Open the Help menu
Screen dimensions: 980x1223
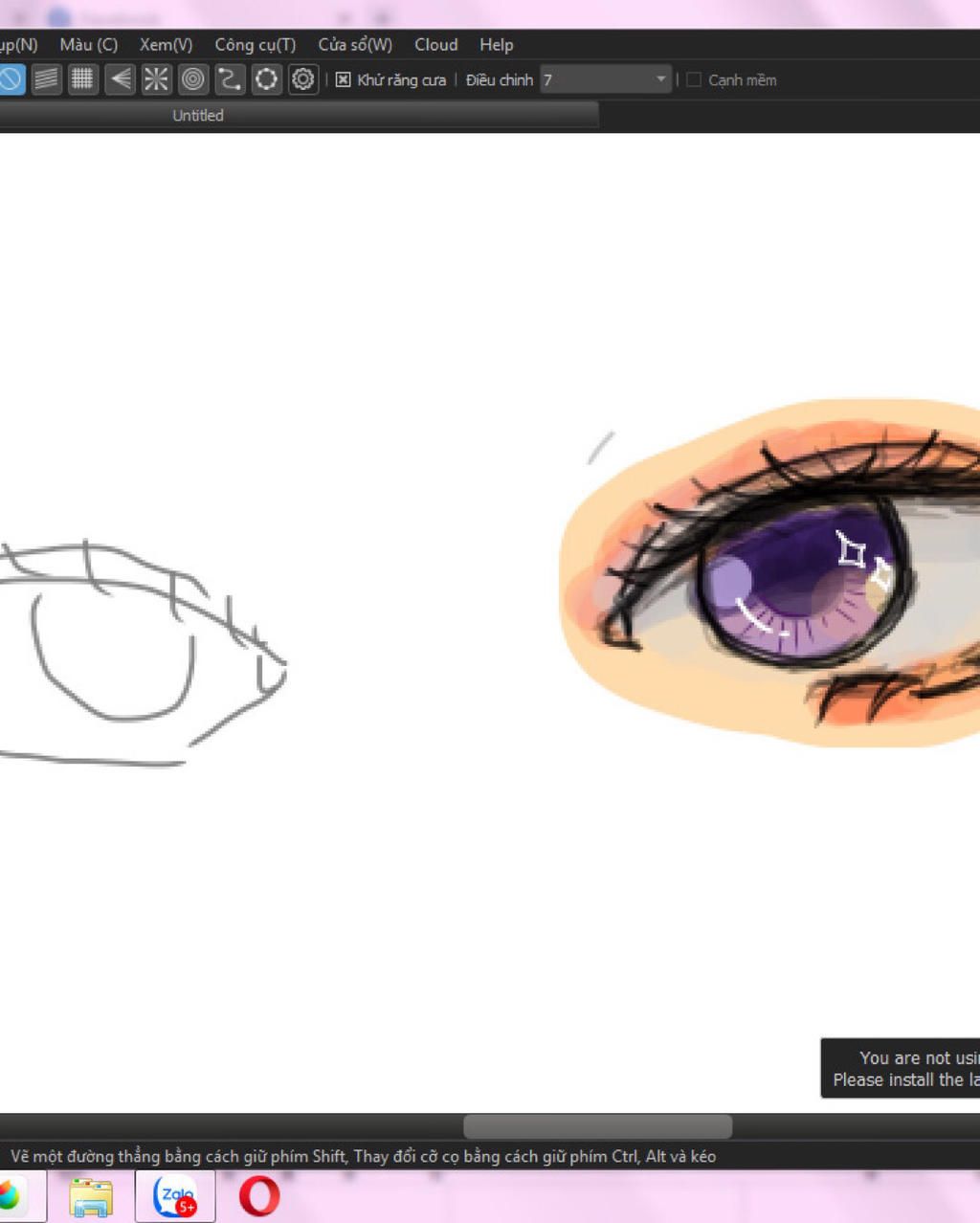click(496, 44)
